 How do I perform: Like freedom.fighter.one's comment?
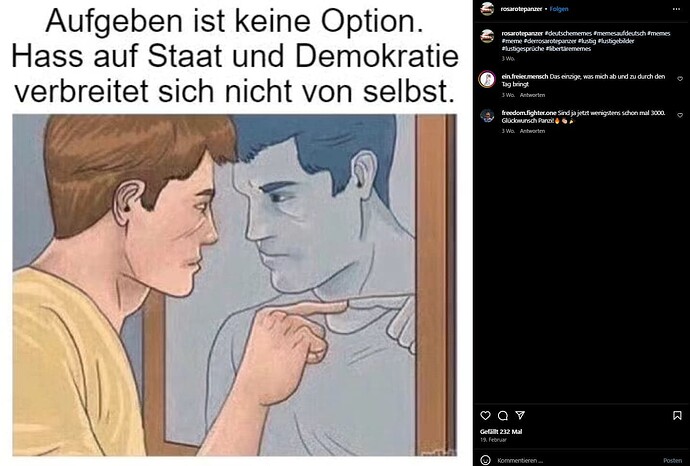click(680, 115)
